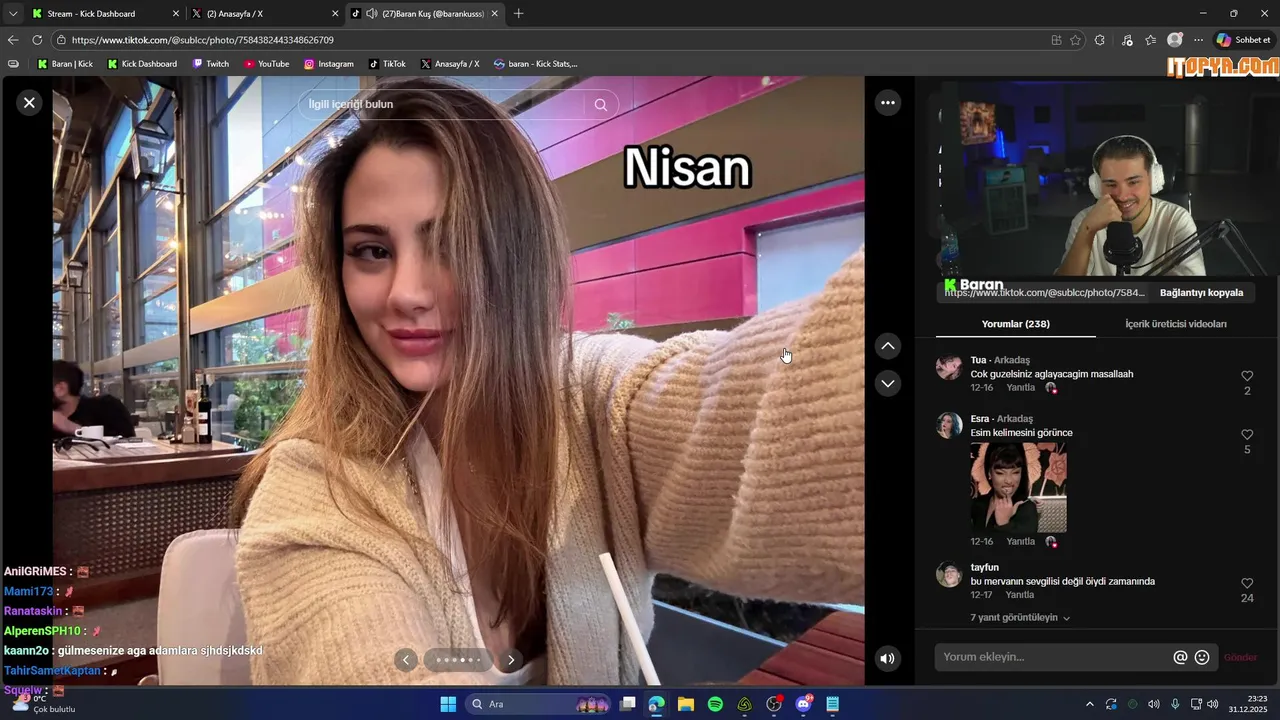Open Spotify from the taskbar
The width and height of the screenshot is (1280, 720).
pyautogui.click(x=715, y=704)
